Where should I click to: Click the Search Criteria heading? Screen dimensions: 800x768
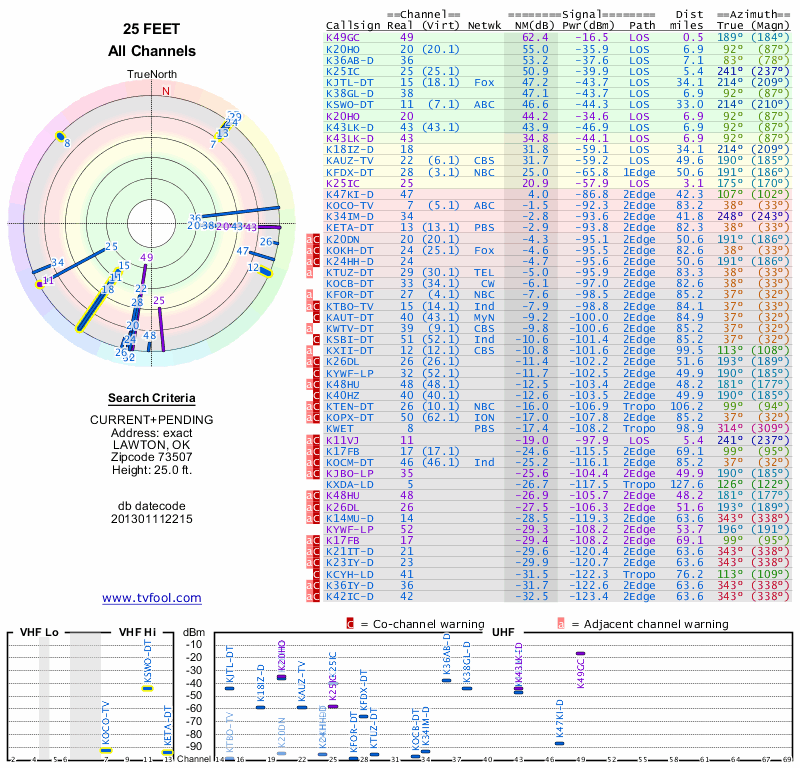[152, 398]
